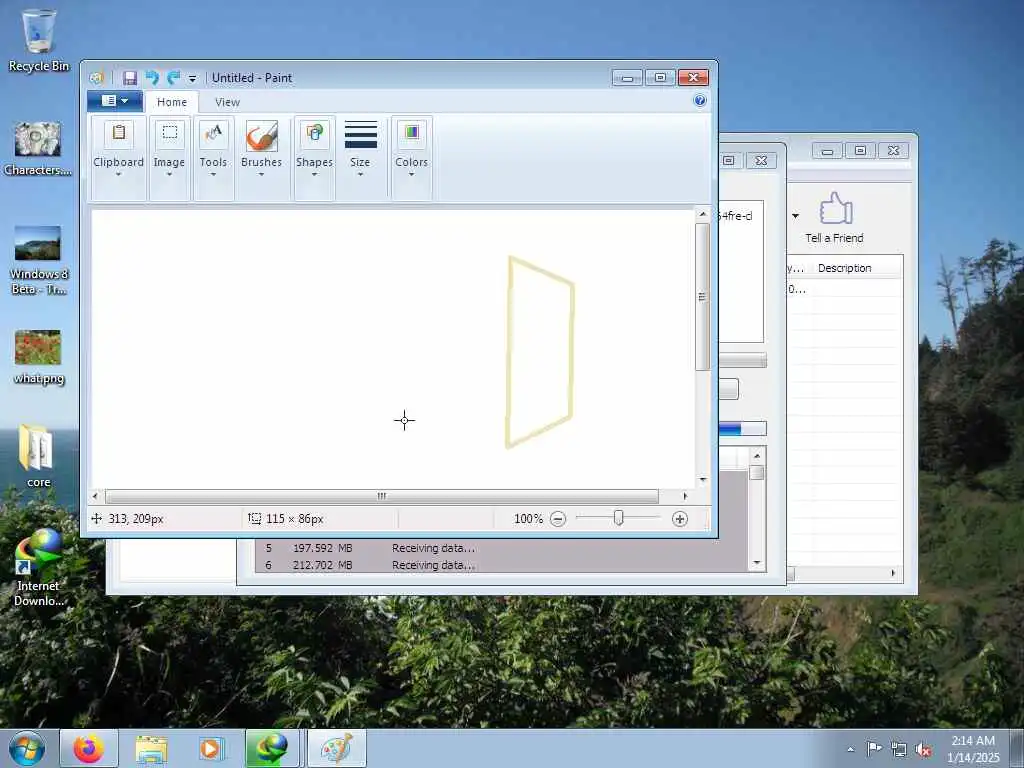Click the Action Center flag icon
The image size is (1024, 768).
[x=874, y=748]
